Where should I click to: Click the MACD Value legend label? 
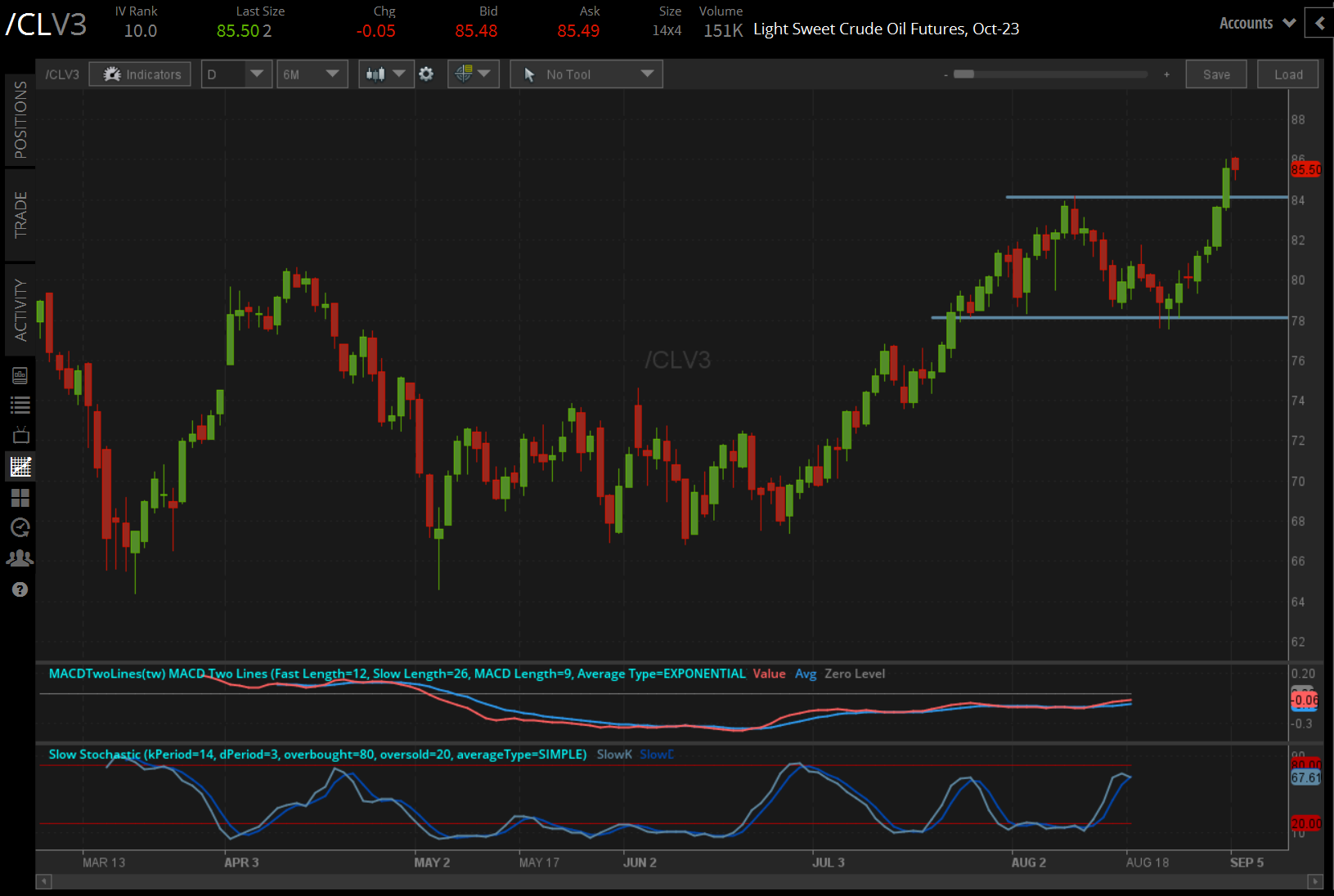tap(769, 674)
